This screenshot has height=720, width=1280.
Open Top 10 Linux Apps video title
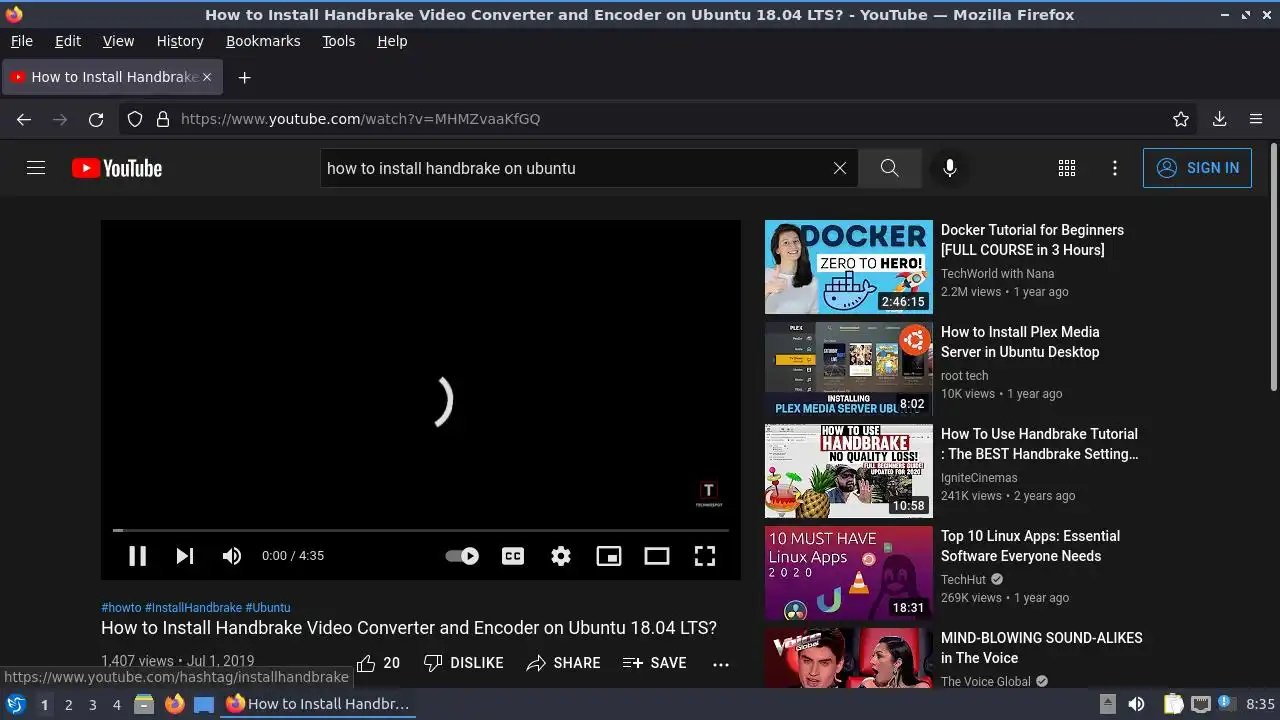[1030, 546]
